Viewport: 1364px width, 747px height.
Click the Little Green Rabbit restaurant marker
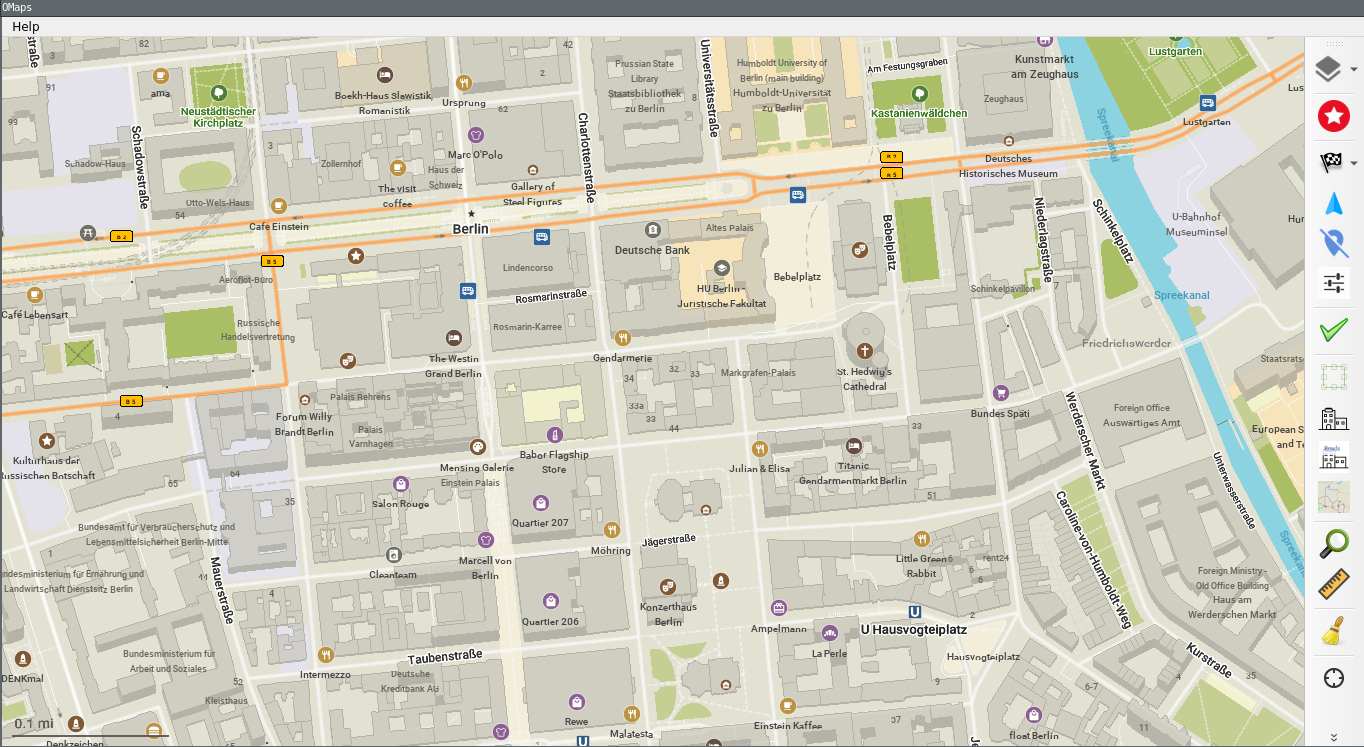coord(921,539)
